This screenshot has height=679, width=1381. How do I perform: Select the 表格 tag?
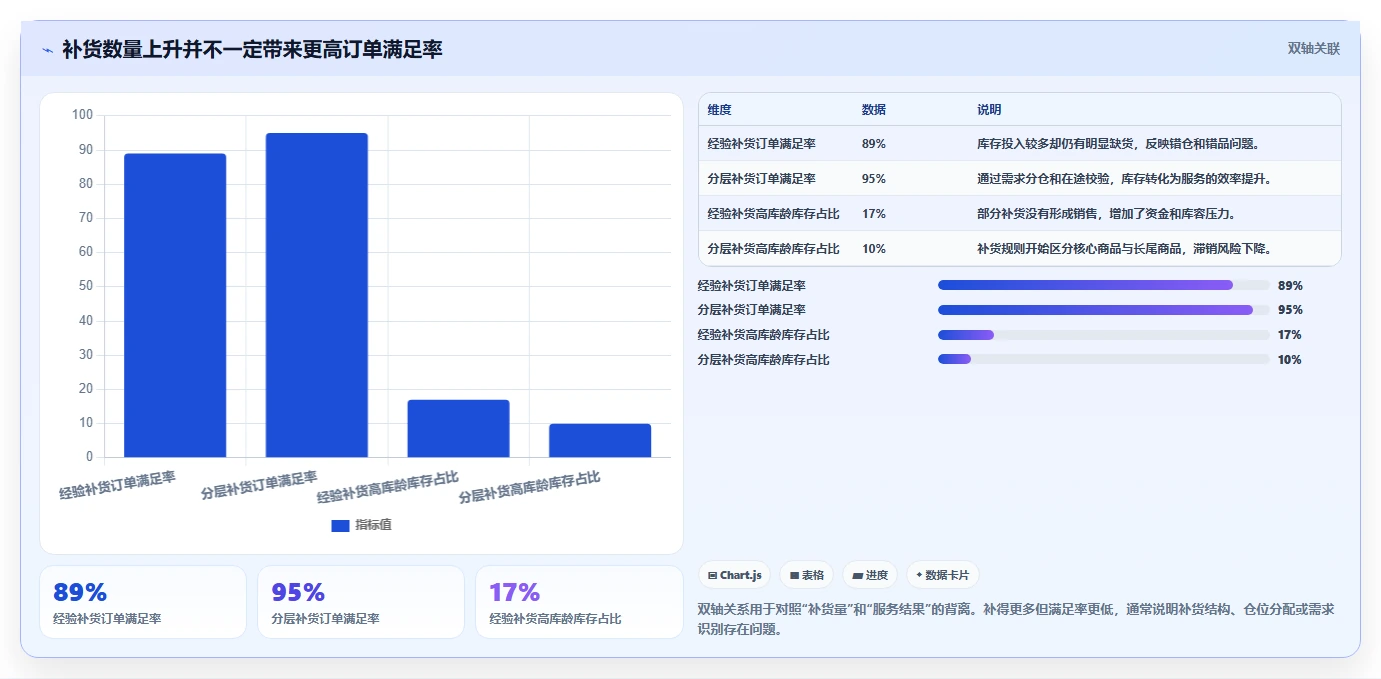coord(807,575)
